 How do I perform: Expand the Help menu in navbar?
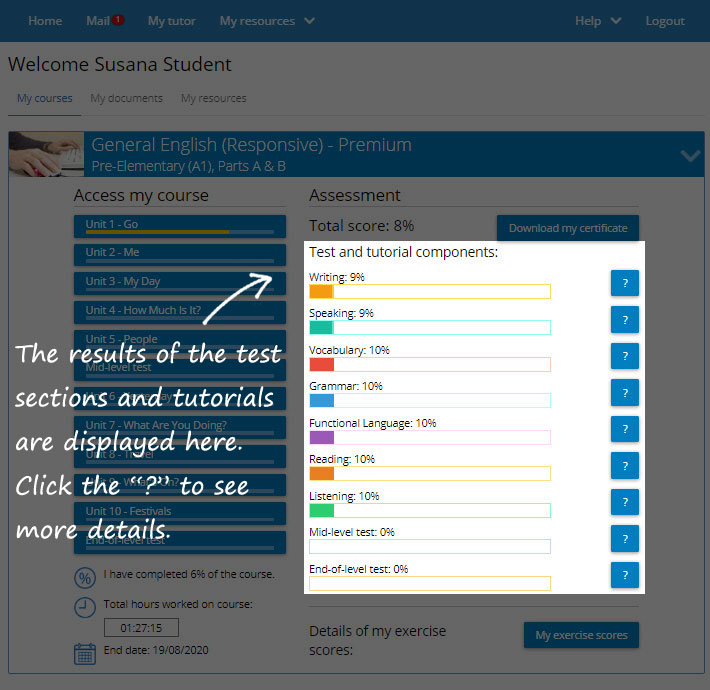pos(597,21)
